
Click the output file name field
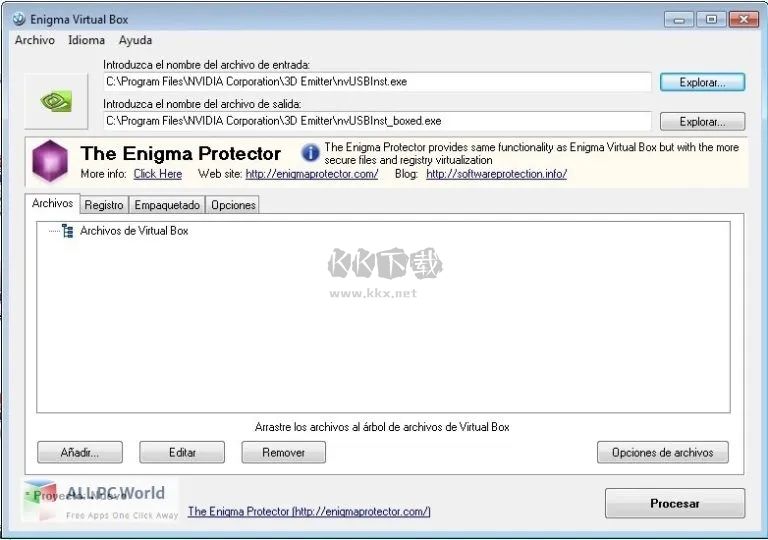(x=377, y=121)
